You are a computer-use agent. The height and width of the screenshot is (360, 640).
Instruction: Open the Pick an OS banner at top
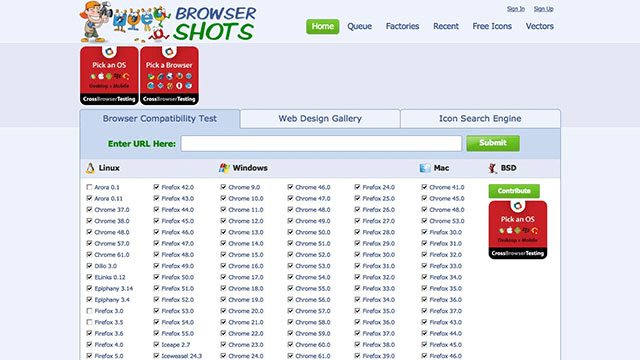[x=109, y=76]
